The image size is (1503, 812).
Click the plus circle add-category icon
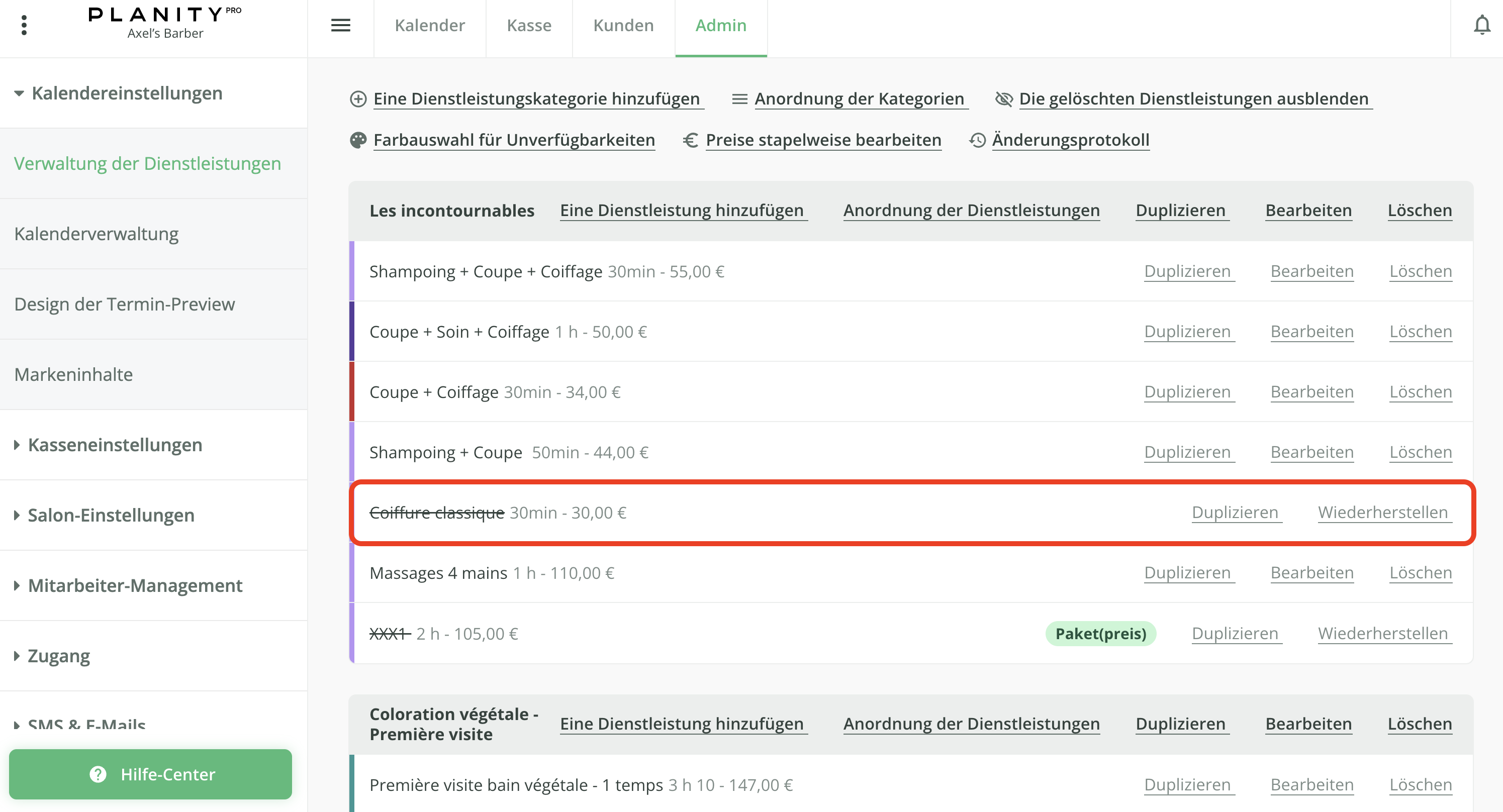[x=358, y=99]
